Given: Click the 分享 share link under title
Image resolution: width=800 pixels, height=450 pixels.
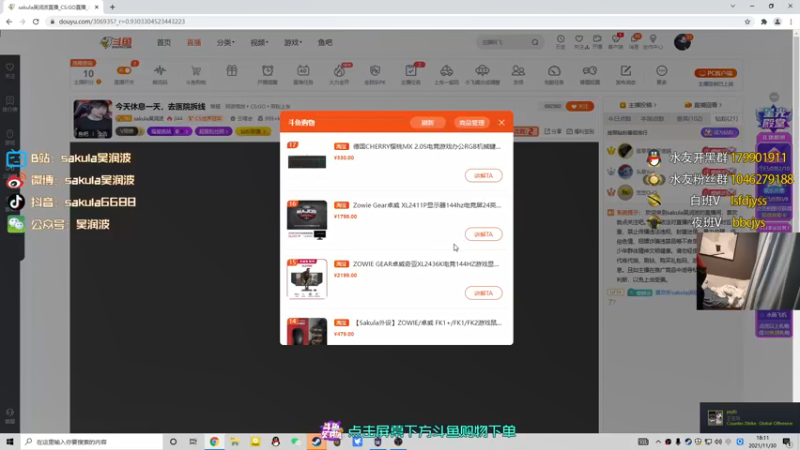Looking at the screenshot, I should click(554, 131).
